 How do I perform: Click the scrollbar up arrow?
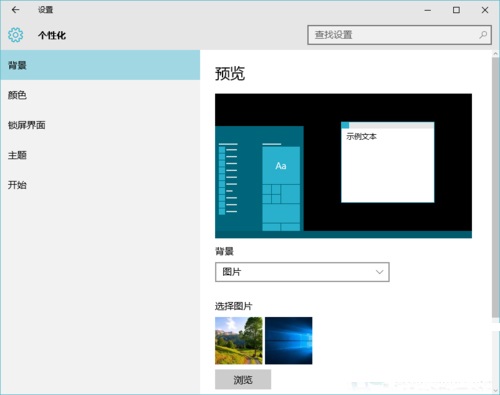click(x=496, y=54)
